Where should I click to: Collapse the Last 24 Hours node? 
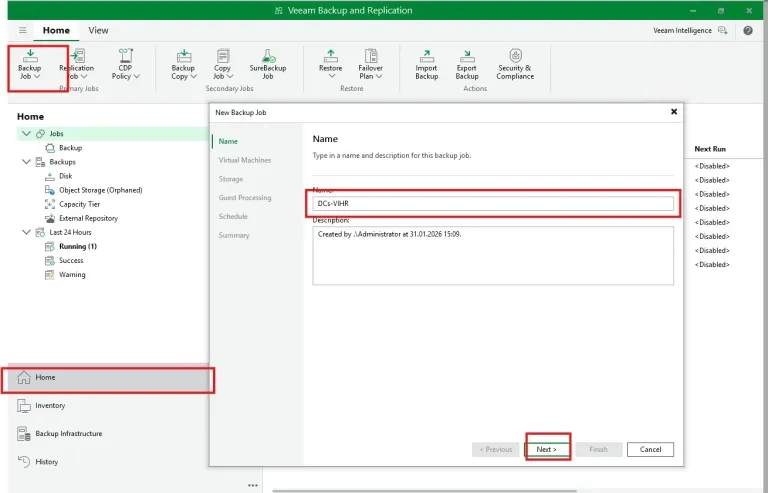[x=25, y=232]
